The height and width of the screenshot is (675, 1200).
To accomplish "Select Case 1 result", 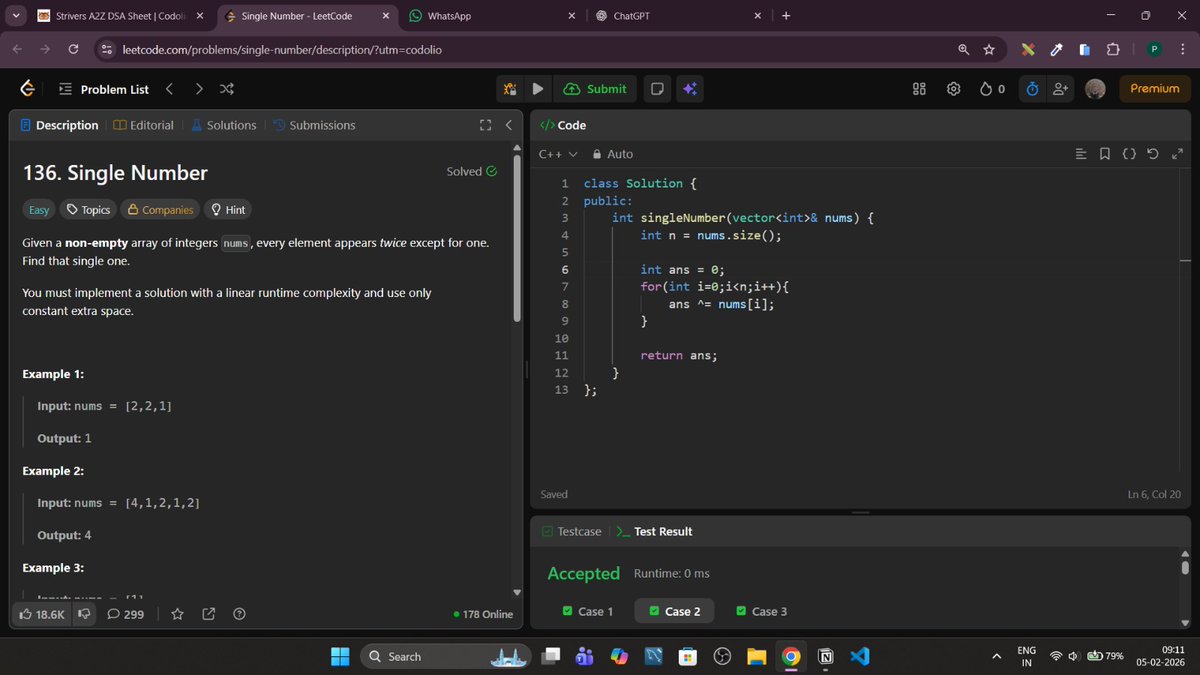I will (588, 611).
